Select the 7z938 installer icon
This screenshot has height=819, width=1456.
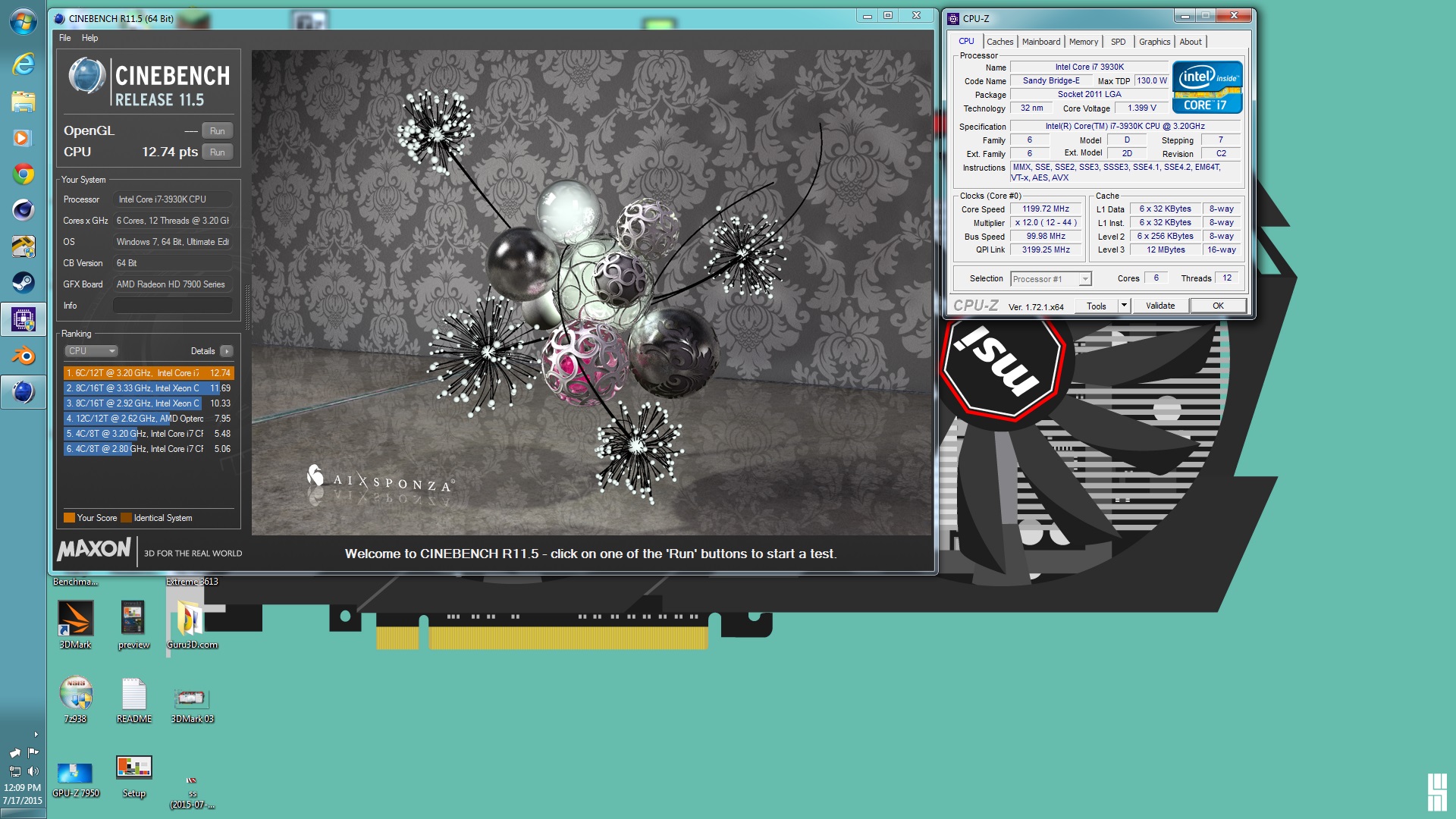point(75,699)
